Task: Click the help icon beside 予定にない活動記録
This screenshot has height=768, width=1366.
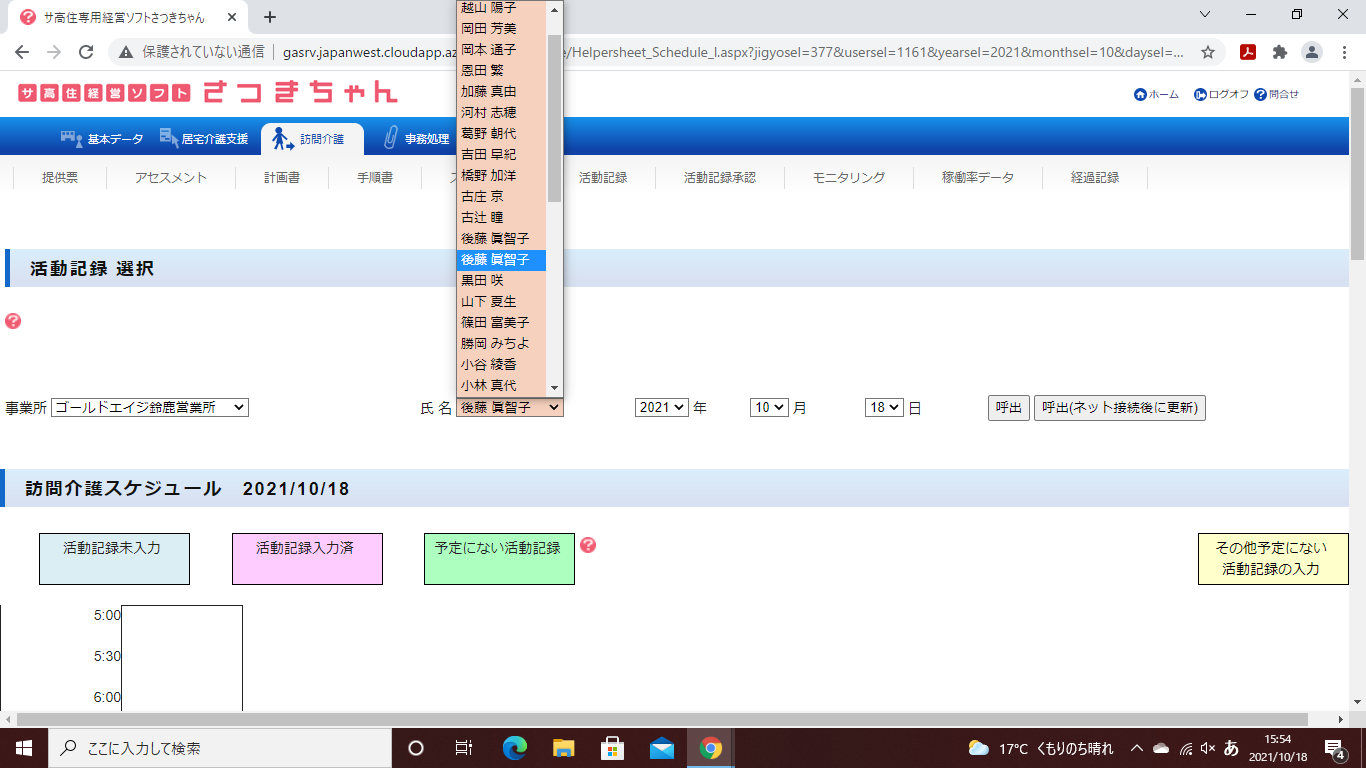Action: point(588,545)
